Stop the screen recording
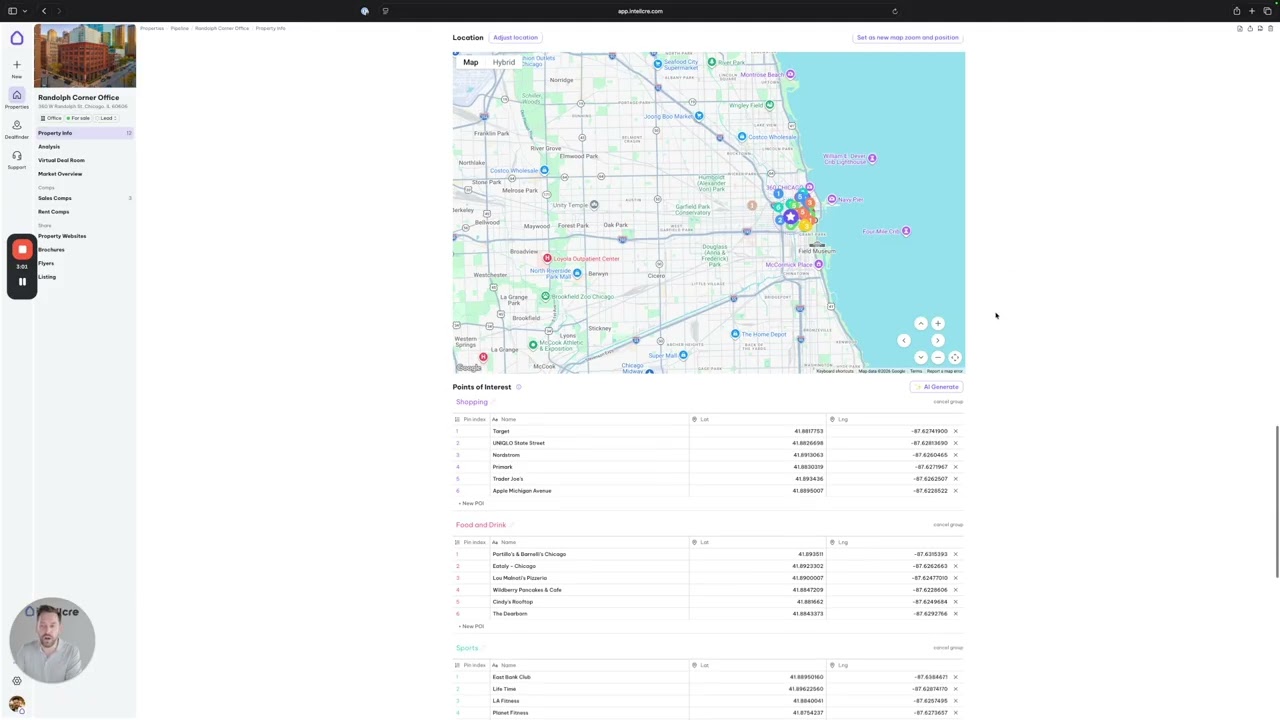Viewport: 1280px width, 720px height. click(22, 250)
